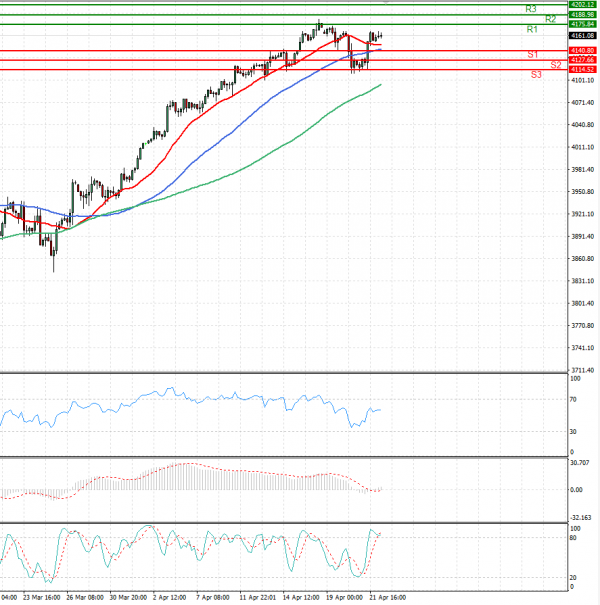Click the 3770.80 price axis label

coord(582,326)
